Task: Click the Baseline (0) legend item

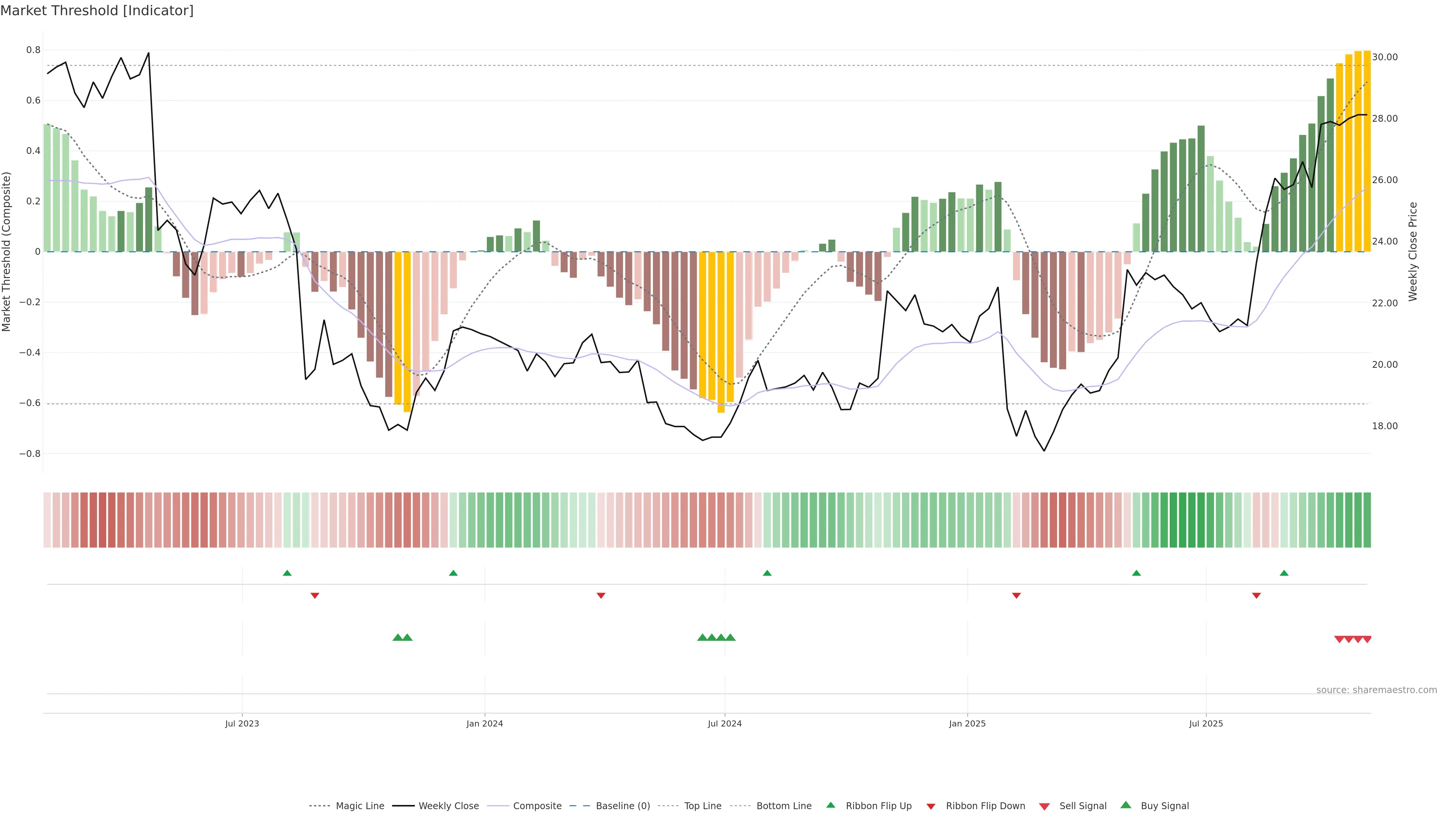Action: [x=622, y=806]
